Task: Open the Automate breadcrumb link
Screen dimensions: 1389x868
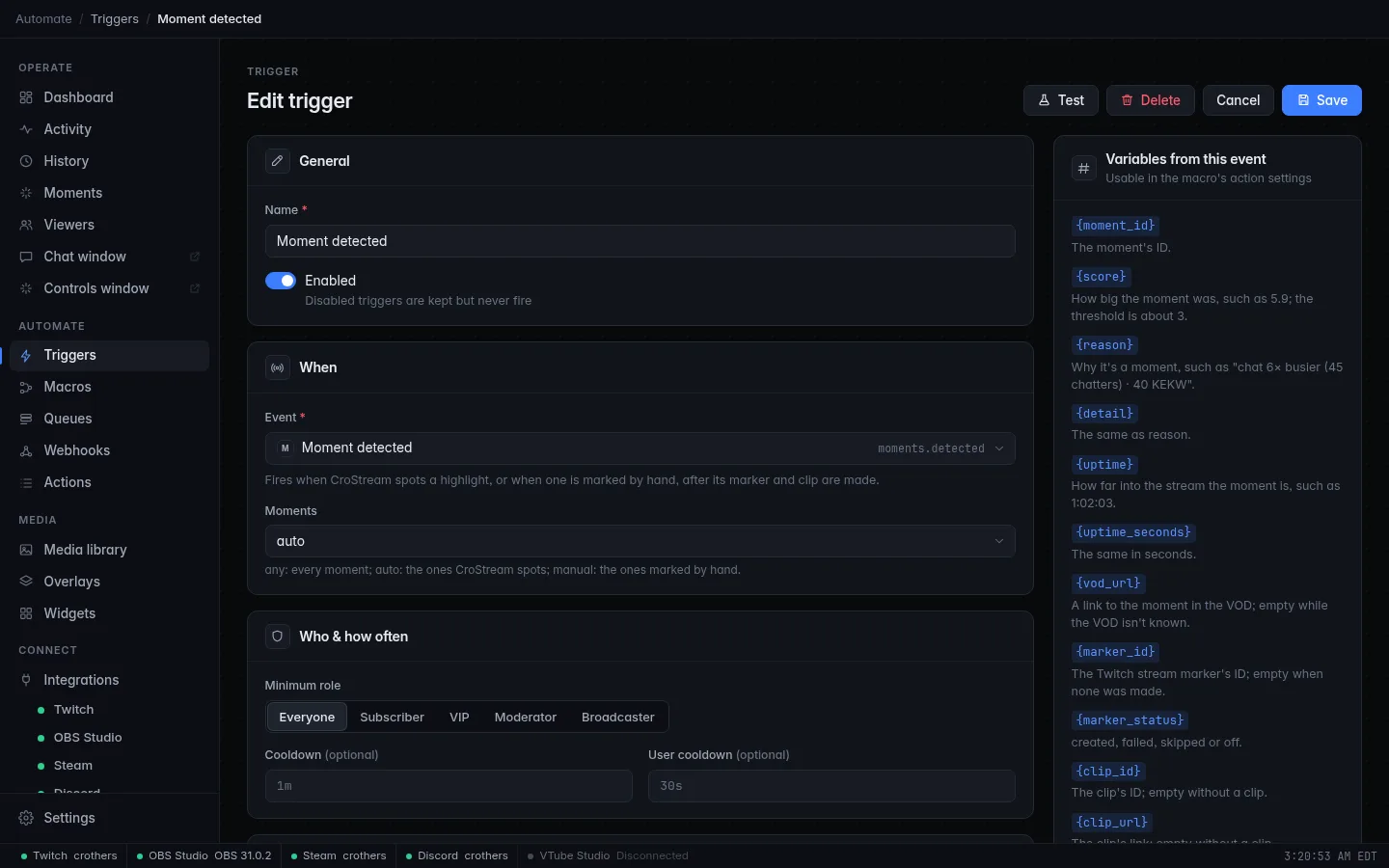Action: pyautogui.click(x=43, y=18)
